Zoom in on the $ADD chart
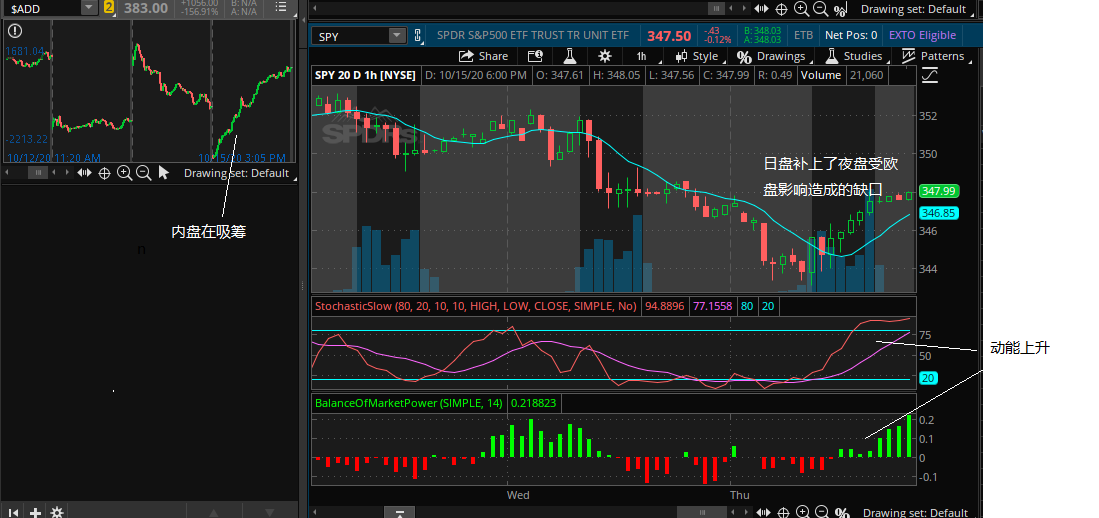 pyautogui.click(x=124, y=172)
